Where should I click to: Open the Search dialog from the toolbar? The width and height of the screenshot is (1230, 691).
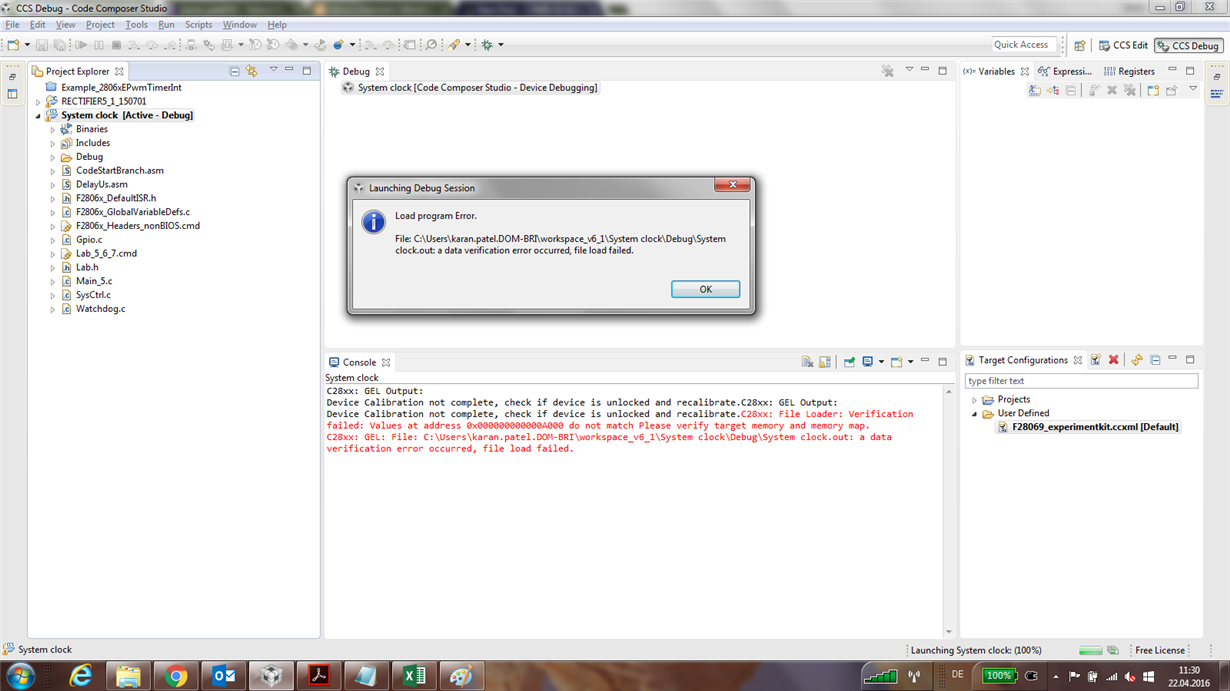coord(431,44)
